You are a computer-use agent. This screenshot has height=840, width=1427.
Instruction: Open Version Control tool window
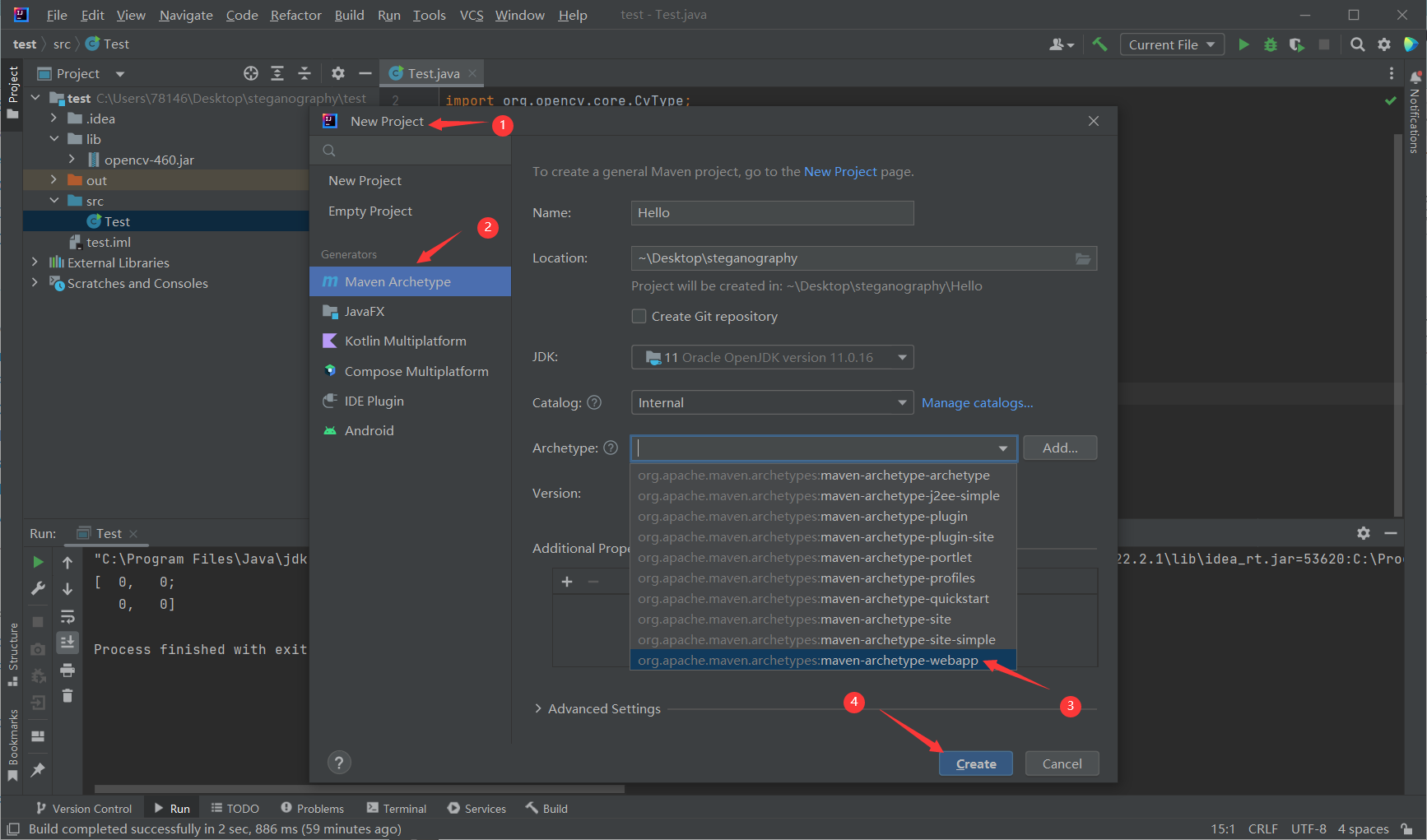click(83, 809)
